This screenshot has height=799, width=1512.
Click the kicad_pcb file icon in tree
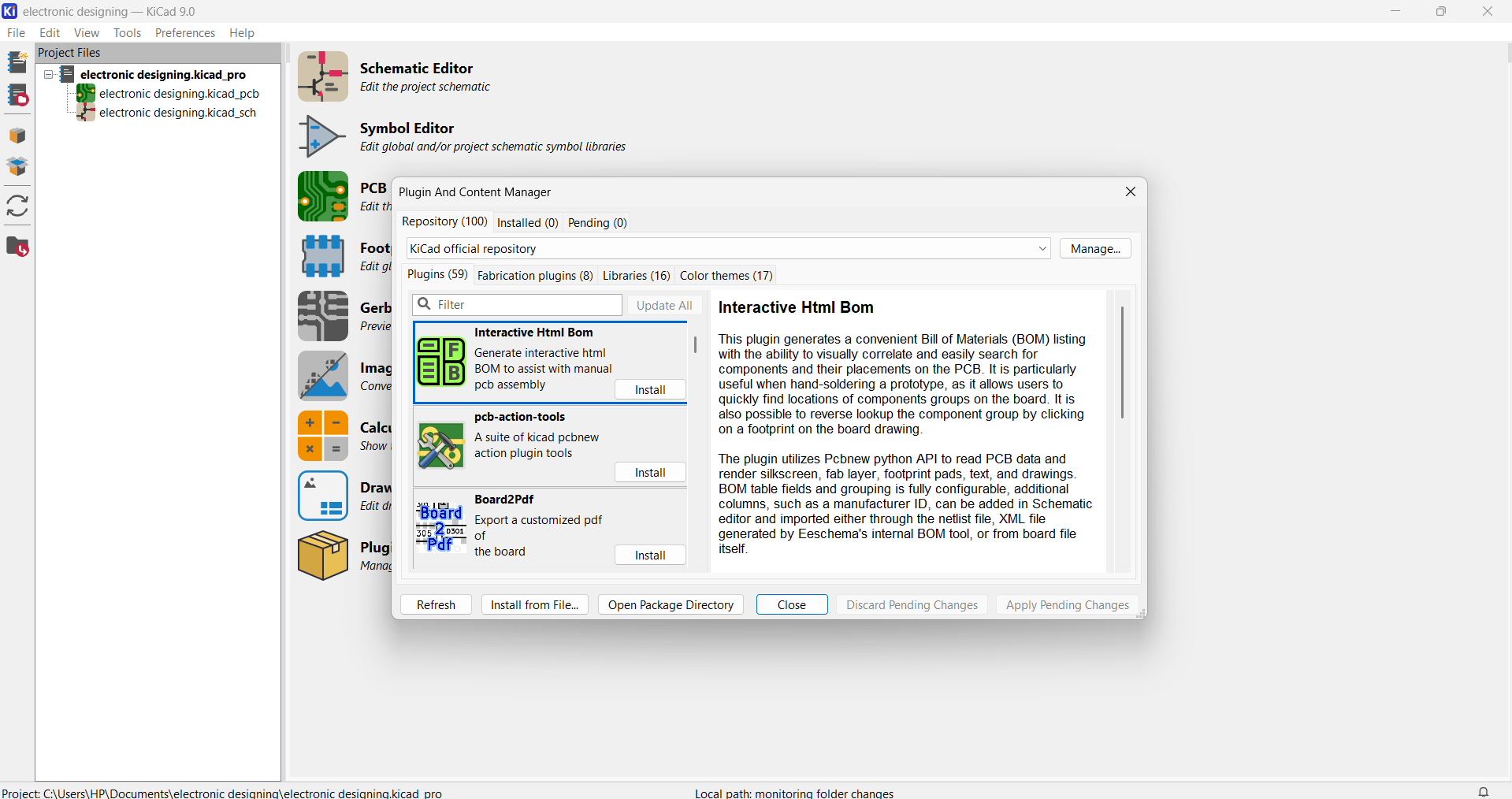coord(86,94)
